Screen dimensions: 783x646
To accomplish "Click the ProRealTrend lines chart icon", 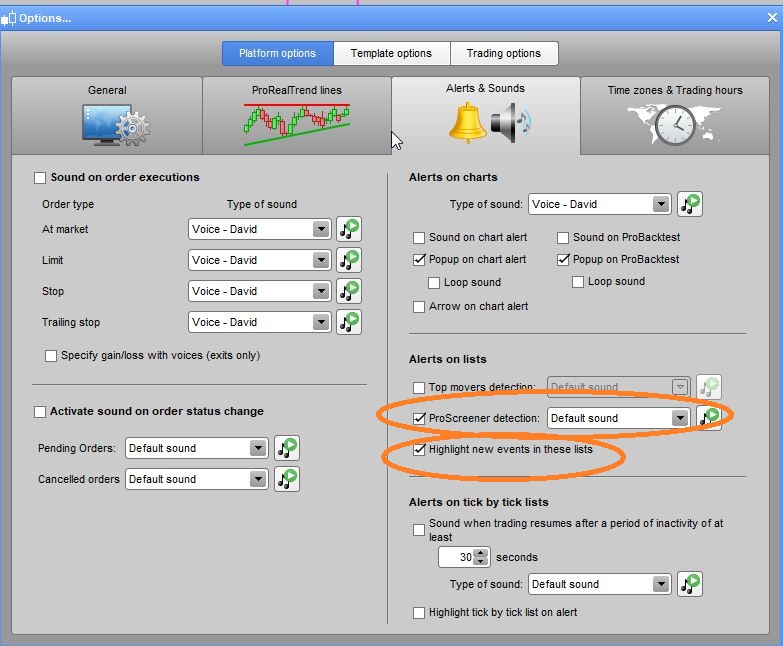I will (297, 124).
